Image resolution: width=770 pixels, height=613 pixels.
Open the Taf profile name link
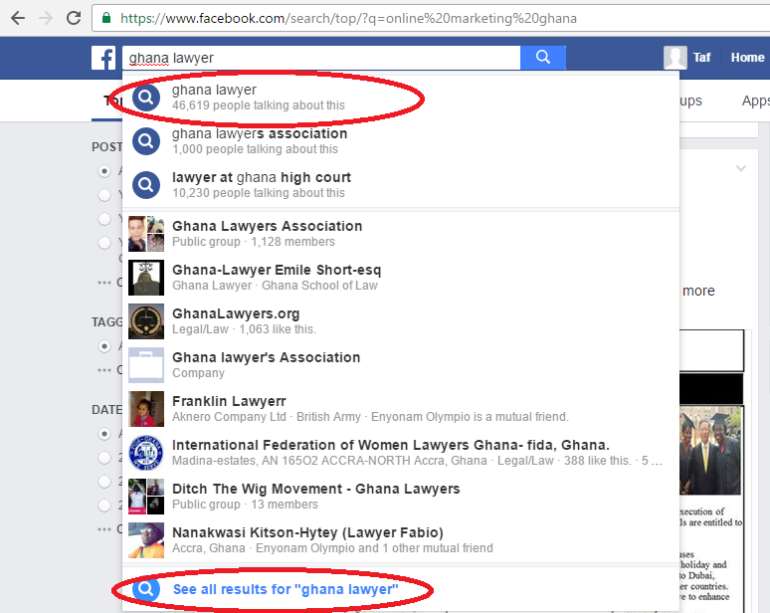pyautogui.click(x=702, y=57)
